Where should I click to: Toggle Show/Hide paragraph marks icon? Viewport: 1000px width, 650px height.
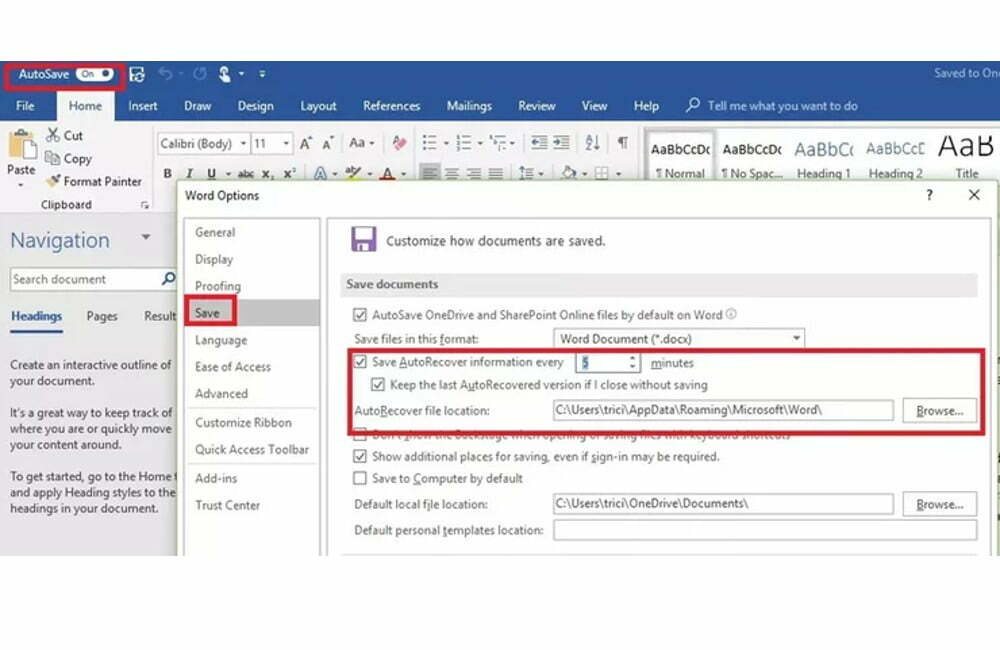[x=622, y=143]
